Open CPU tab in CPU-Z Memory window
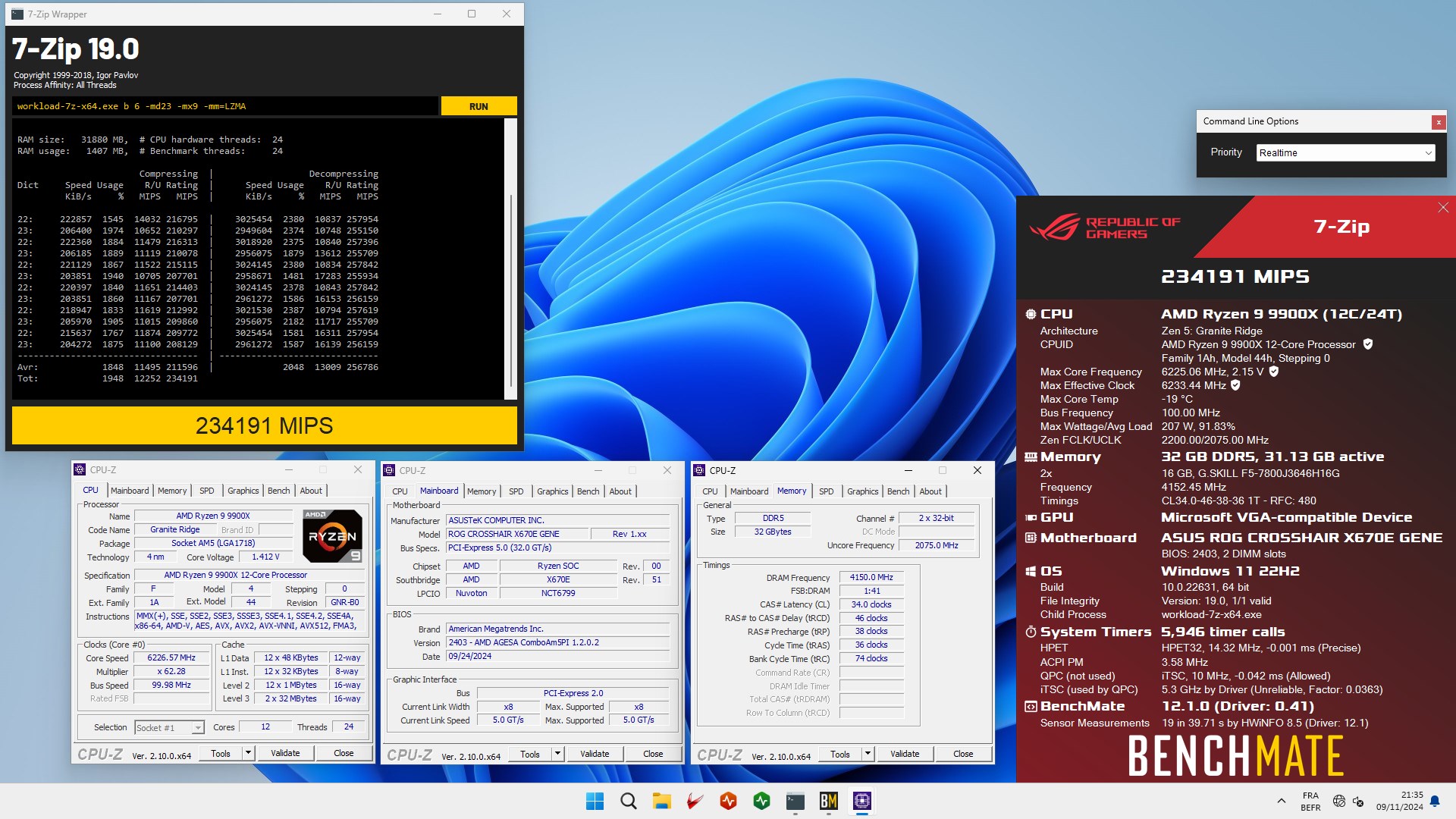 710,491
